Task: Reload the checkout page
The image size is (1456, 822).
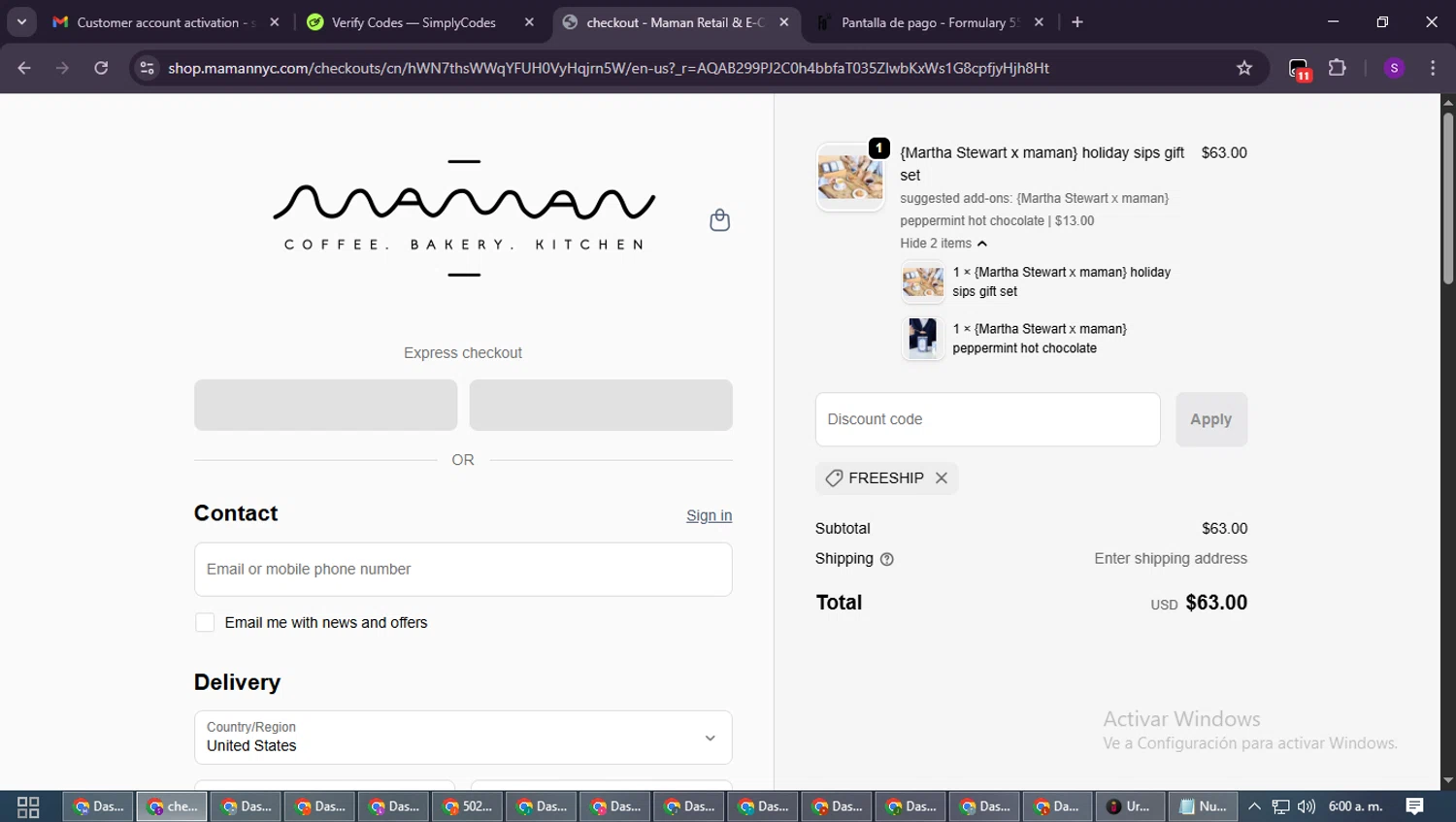Action: (x=101, y=68)
